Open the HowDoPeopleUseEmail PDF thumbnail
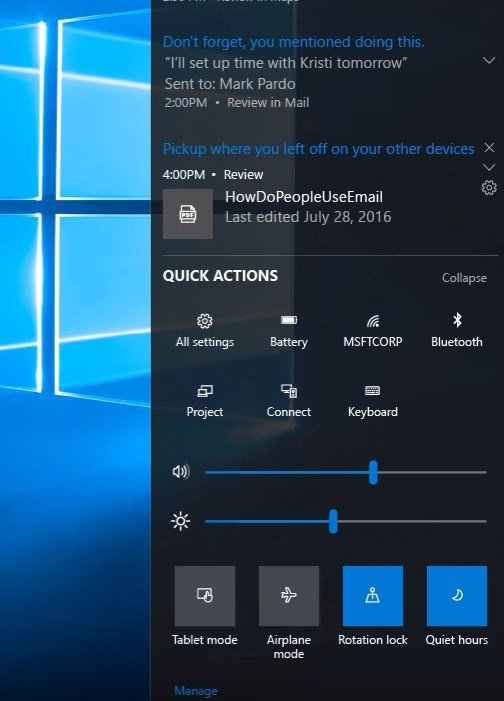The width and height of the screenshot is (504, 701). [188, 214]
